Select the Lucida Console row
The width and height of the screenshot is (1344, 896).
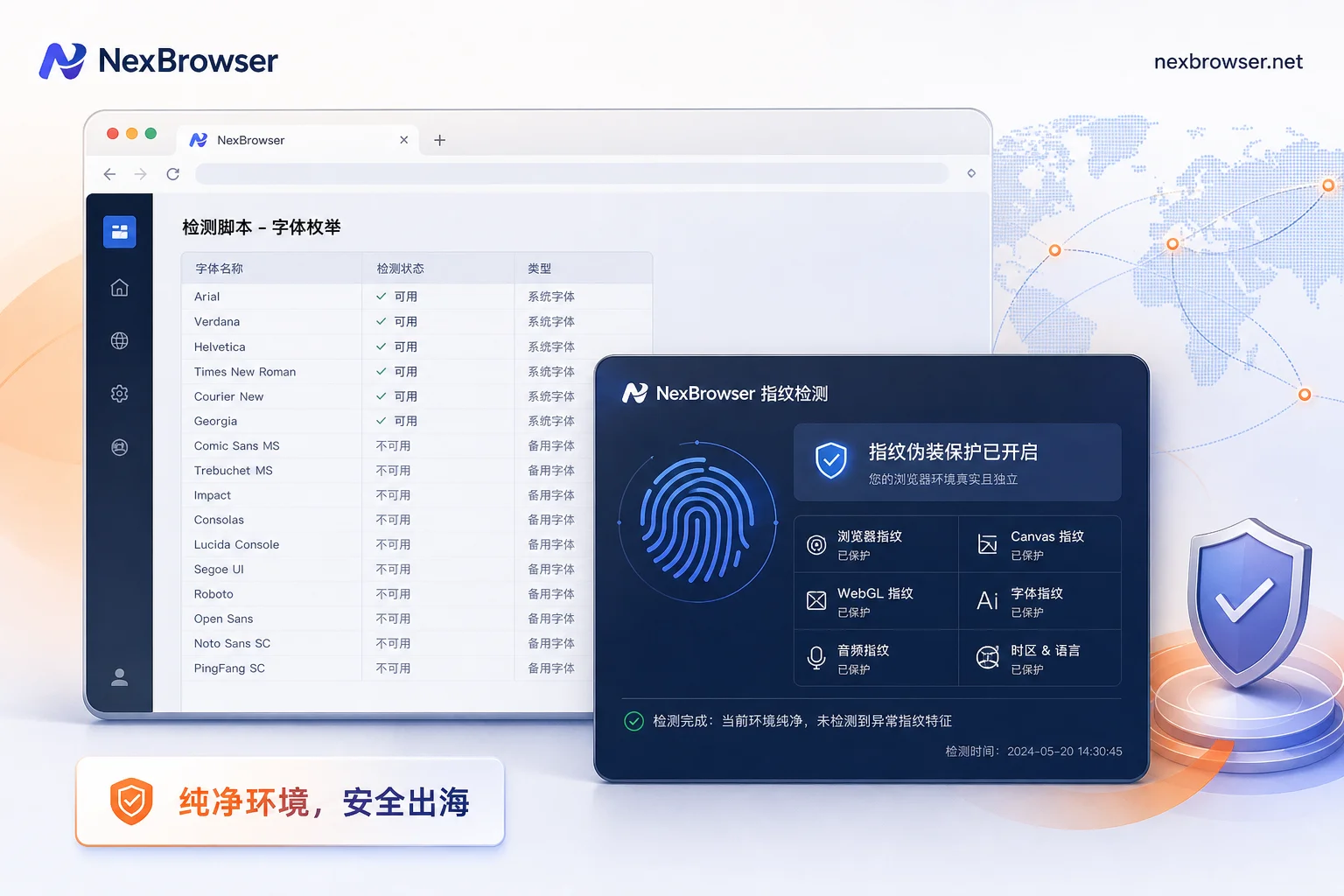click(388, 544)
